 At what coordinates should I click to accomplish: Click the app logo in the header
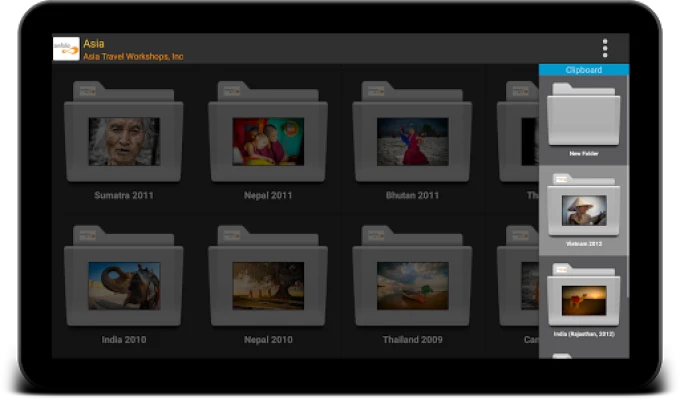tap(66, 49)
